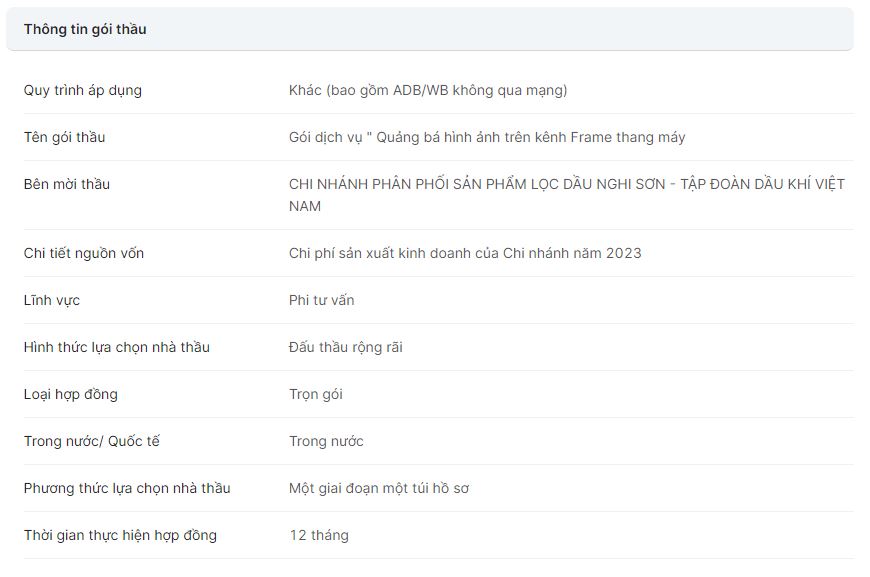Select the "Một giai đoạn một túi hồ sơ" value
The width and height of the screenshot is (870, 577).
click(x=379, y=488)
